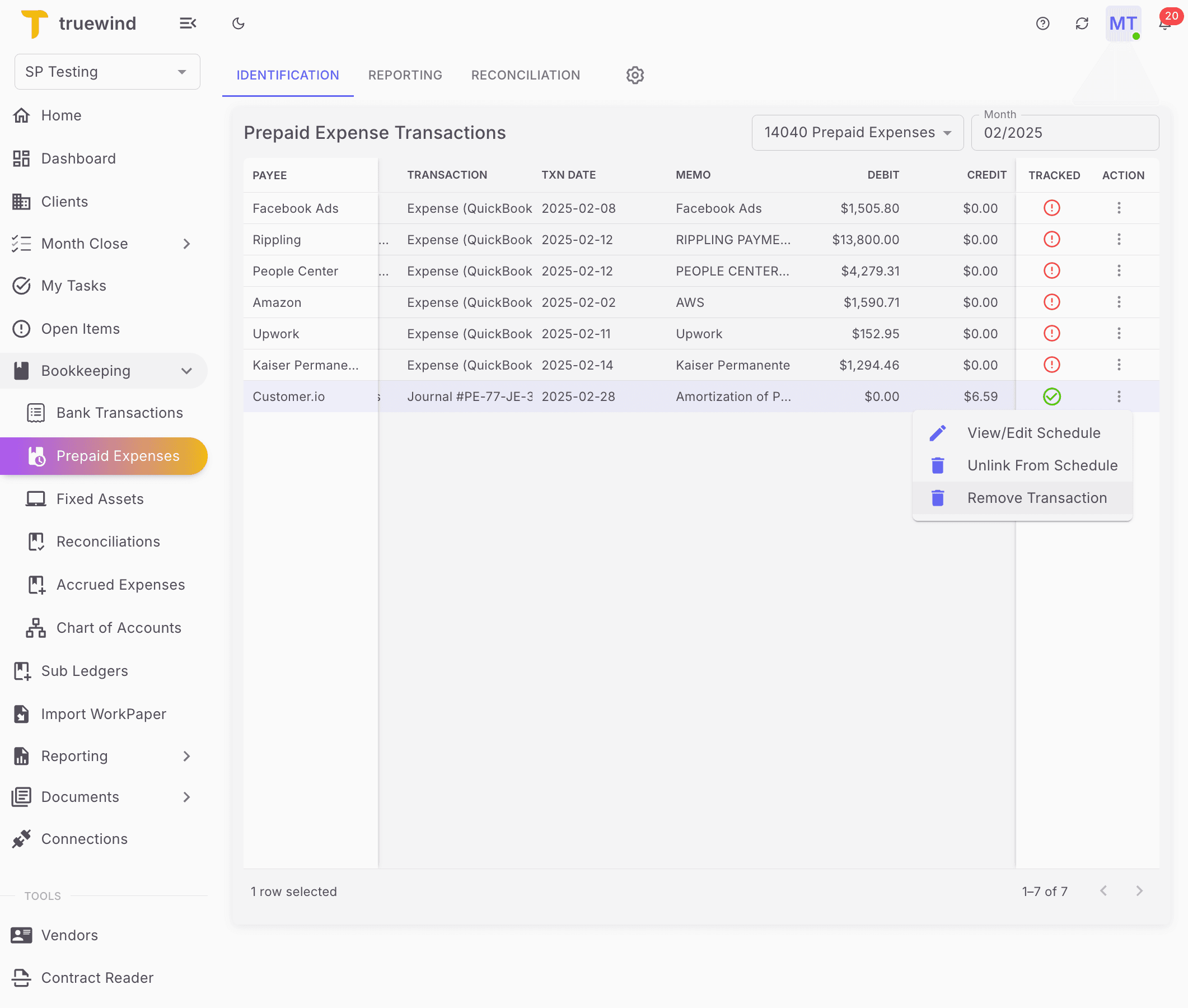Click the dark mode moon icon
This screenshot has width=1188, height=1008.
click(238, 23)
